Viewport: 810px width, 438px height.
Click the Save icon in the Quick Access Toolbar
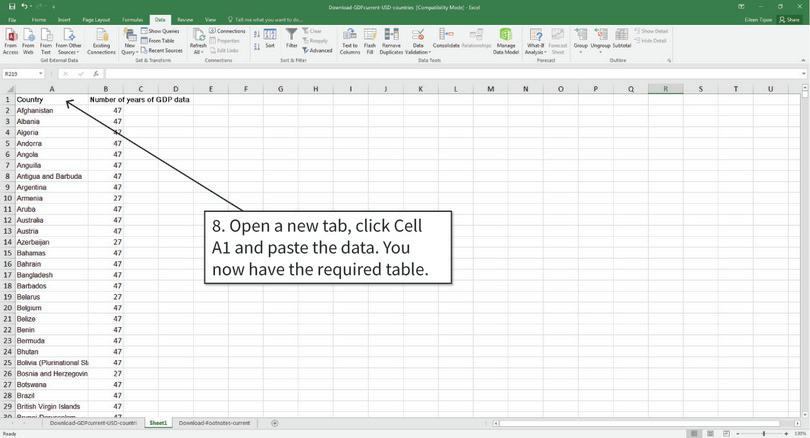point(12,7)
